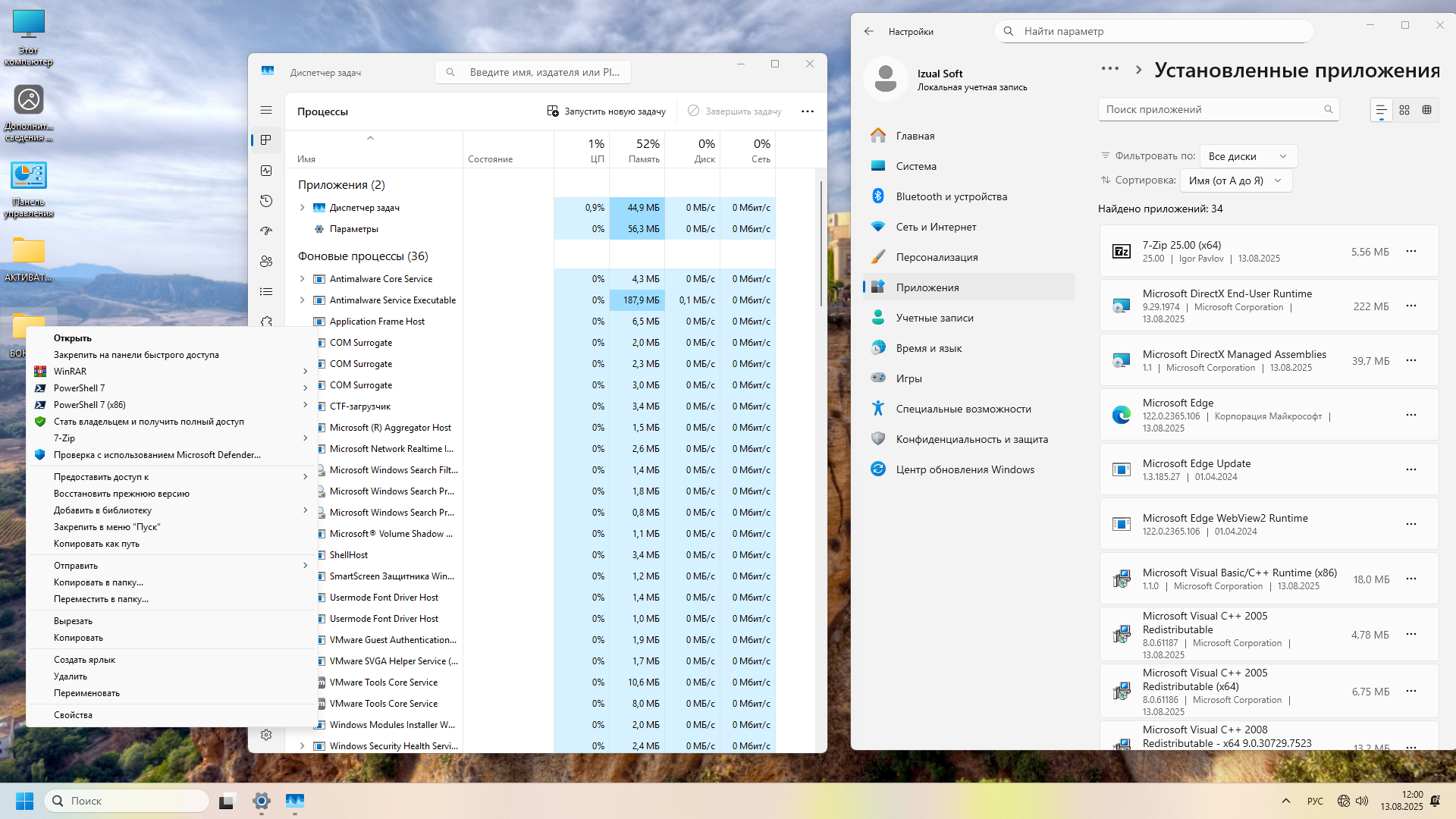Select ShellHost process row
The width and height of the screenshot is (1456, 819).
[x=531, y=555]
